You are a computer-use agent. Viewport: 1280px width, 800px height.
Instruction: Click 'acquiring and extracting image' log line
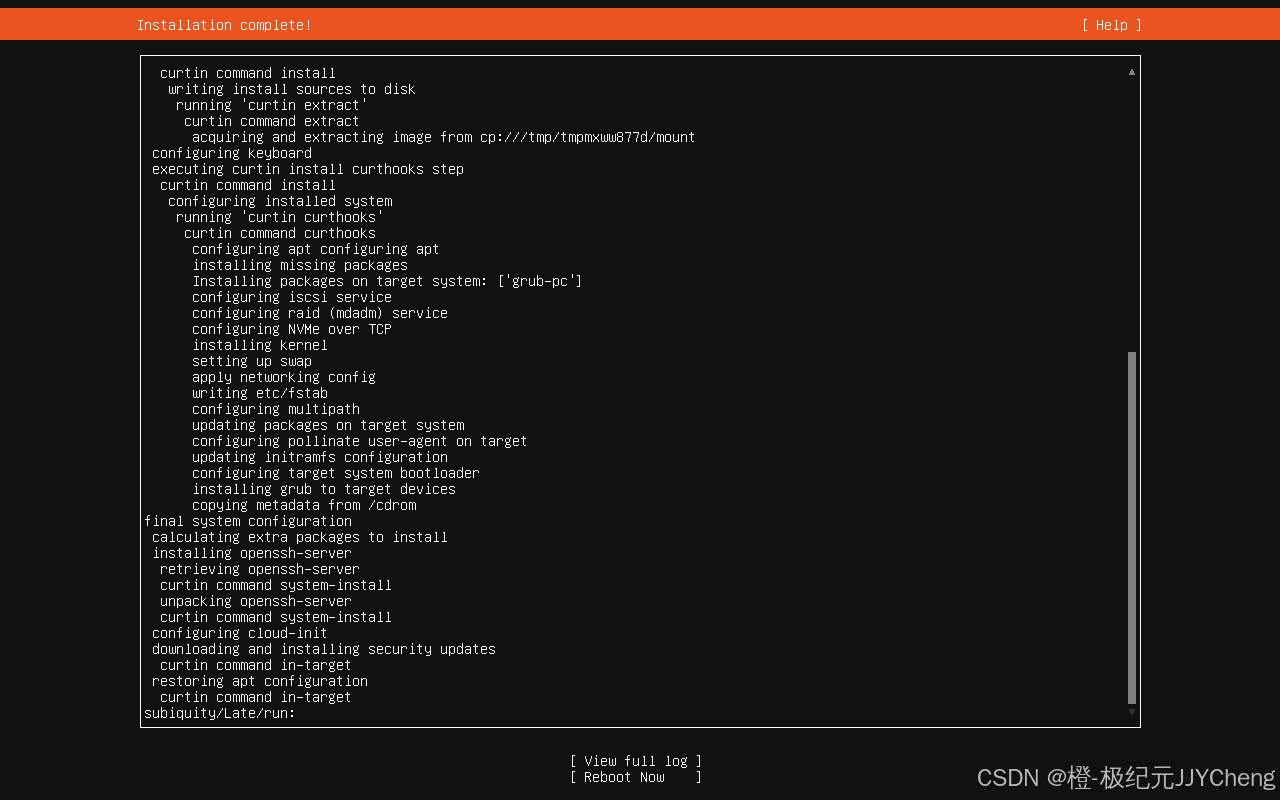(x=443, y=137)
